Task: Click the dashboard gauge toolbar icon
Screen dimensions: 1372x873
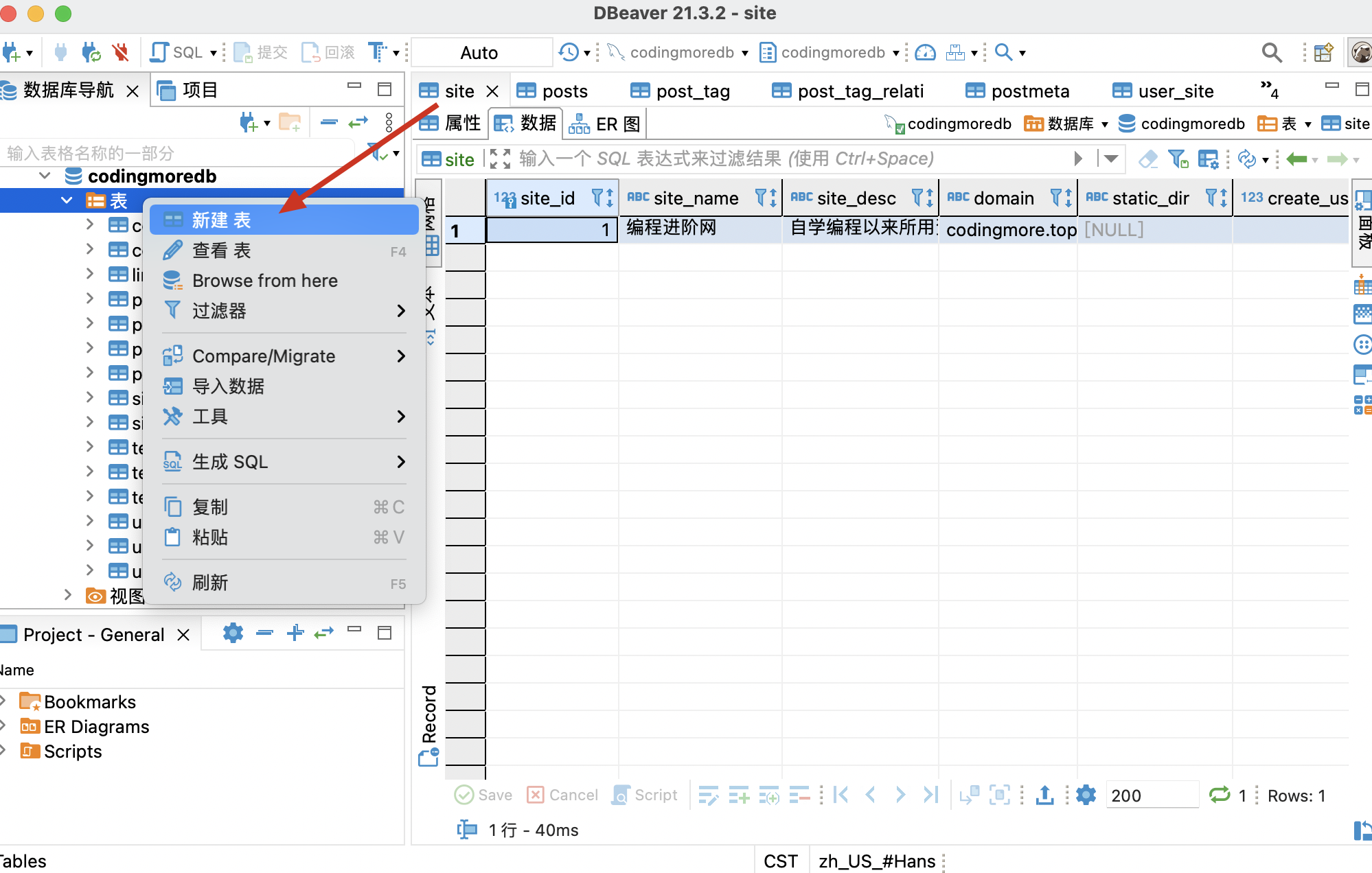Action: 925,52
